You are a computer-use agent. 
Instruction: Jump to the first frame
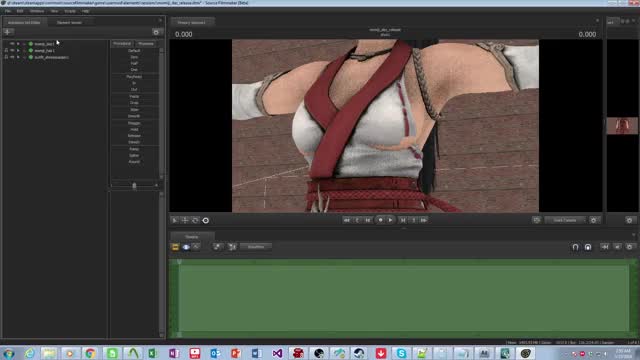pos(346,220)
